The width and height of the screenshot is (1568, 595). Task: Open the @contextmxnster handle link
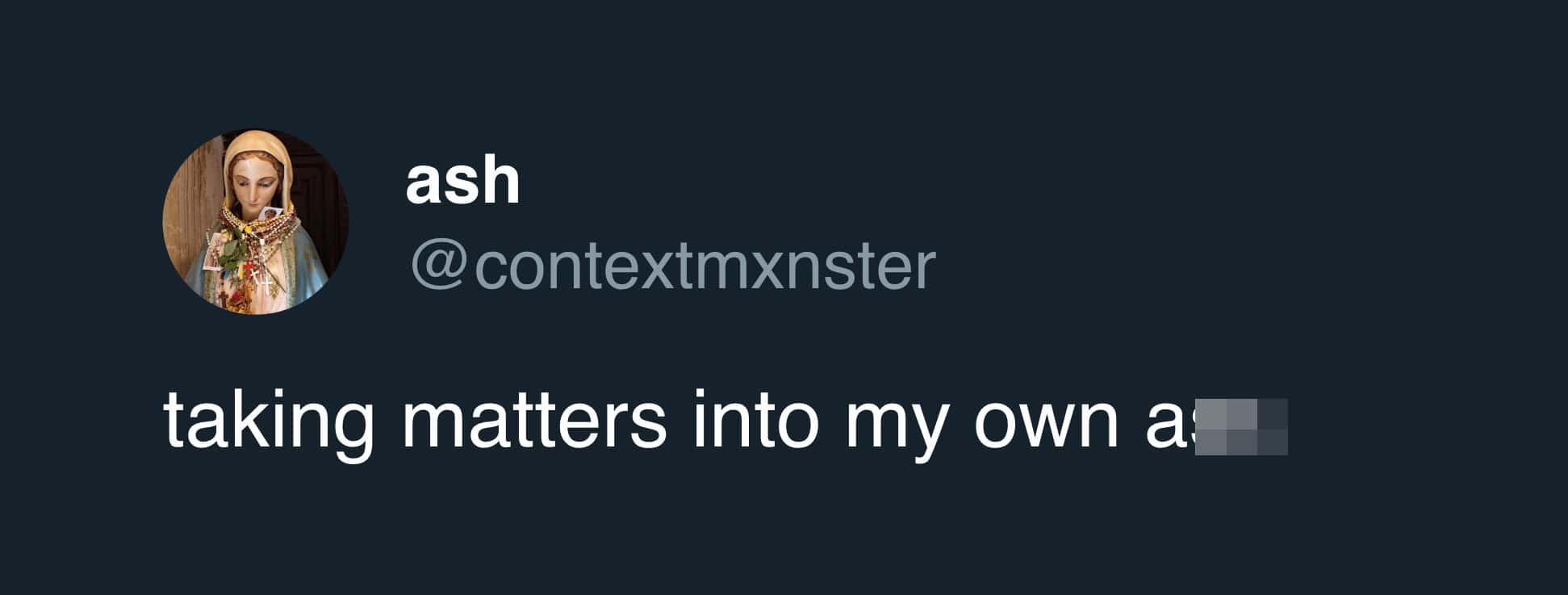click(x=673, y=266)
